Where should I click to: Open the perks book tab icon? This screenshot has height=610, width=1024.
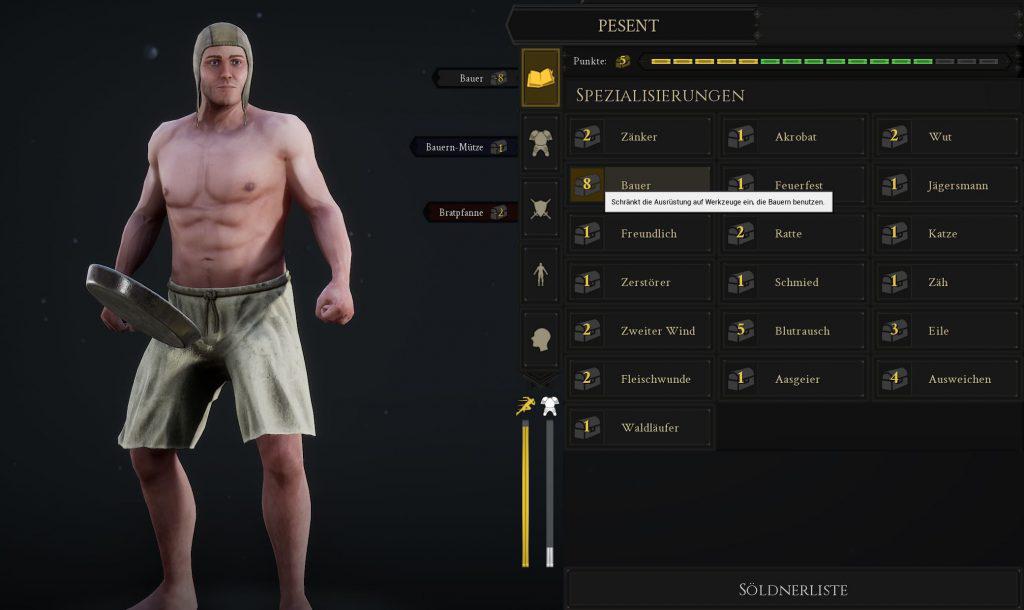(x=541, y=78)
